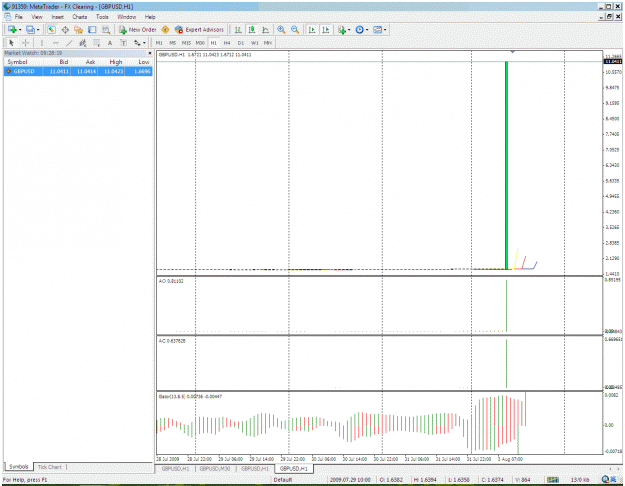The width and height of the screenshot is (625, 486).
Task: Click the Symbol column header
Action: (17, 62)
